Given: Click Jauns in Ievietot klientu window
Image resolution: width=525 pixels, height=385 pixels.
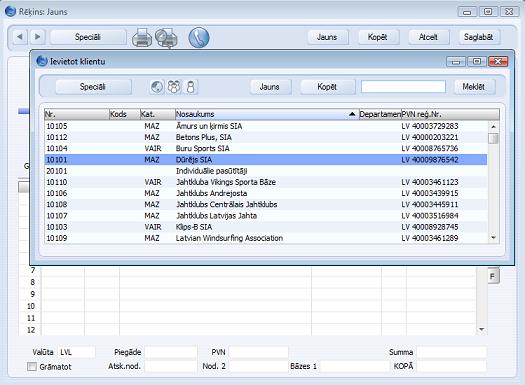Looking at the screenshot, I should pos(270,87).
